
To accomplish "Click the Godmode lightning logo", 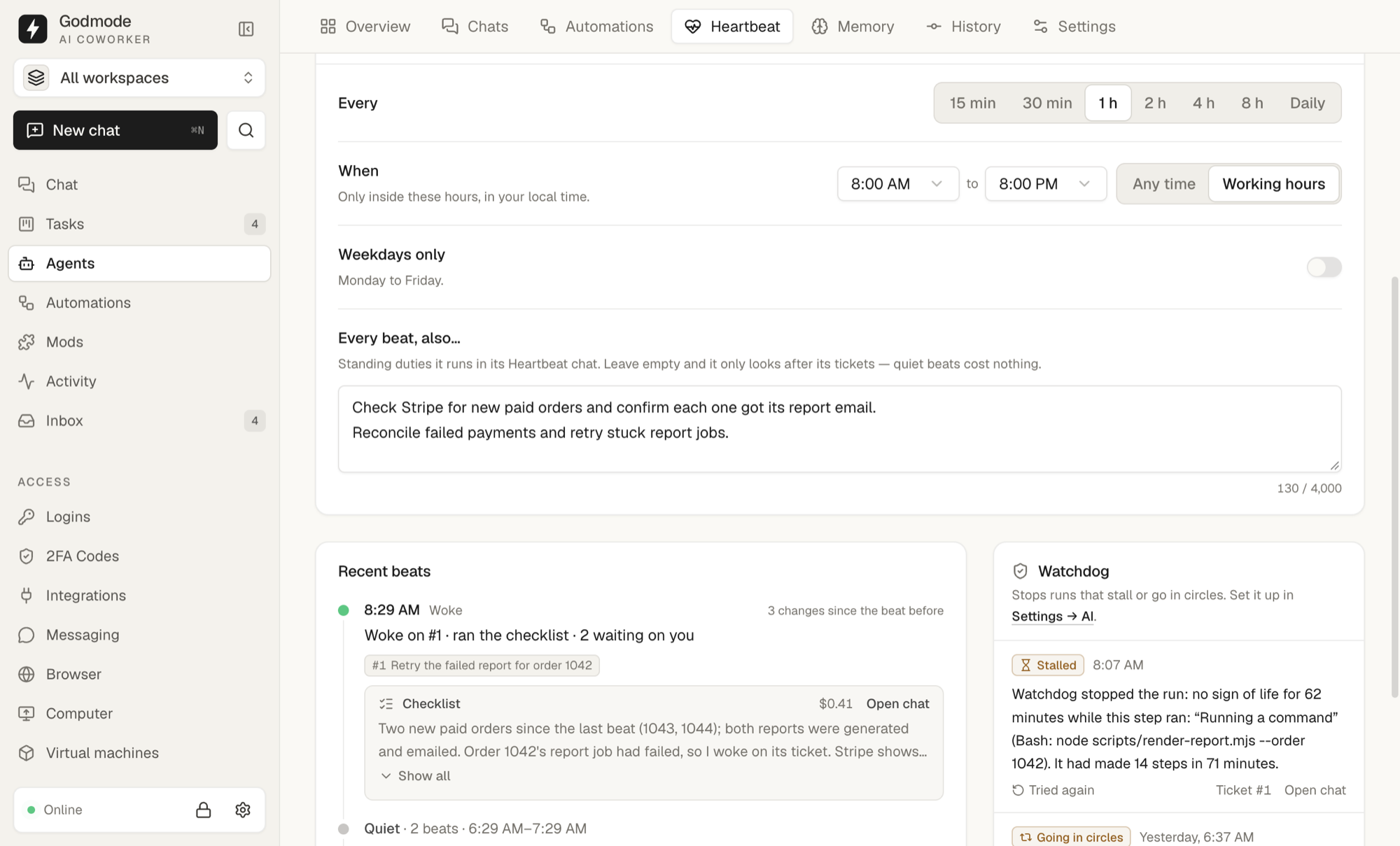I will click(x=32, y=29).
